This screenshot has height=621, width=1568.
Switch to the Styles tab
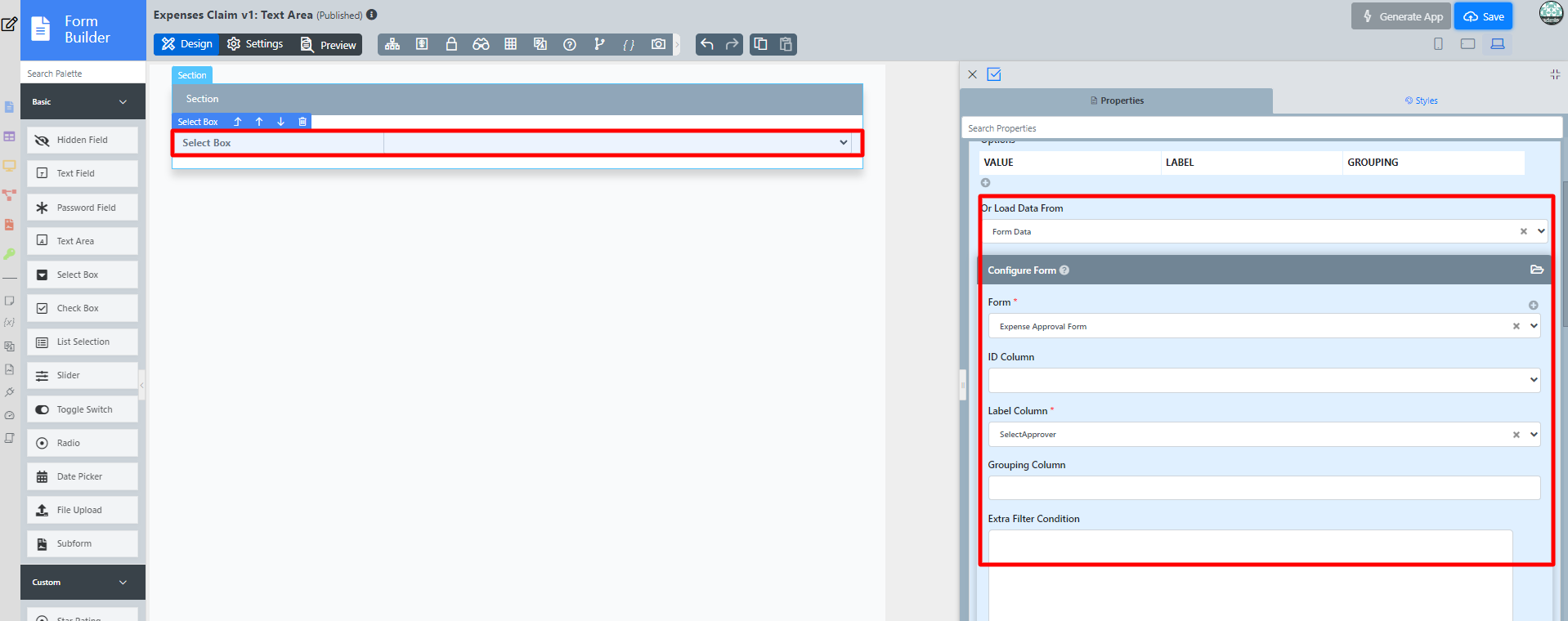click(1421, 101)
